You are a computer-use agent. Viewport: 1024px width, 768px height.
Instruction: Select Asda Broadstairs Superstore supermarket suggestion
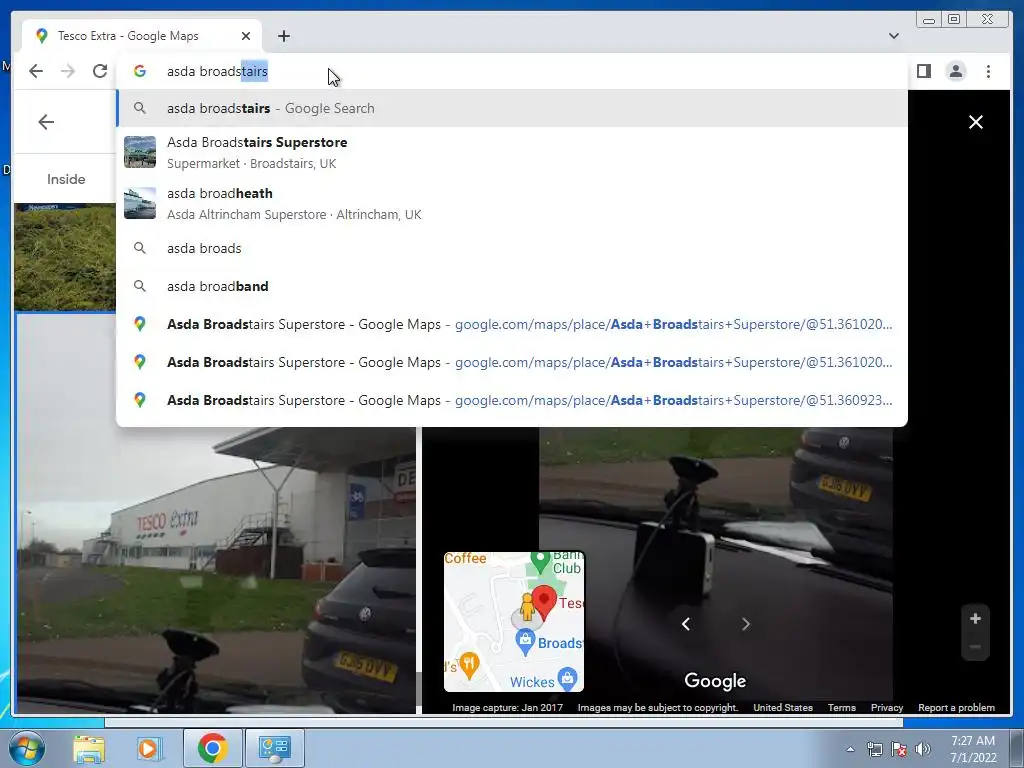pos(512,152)
